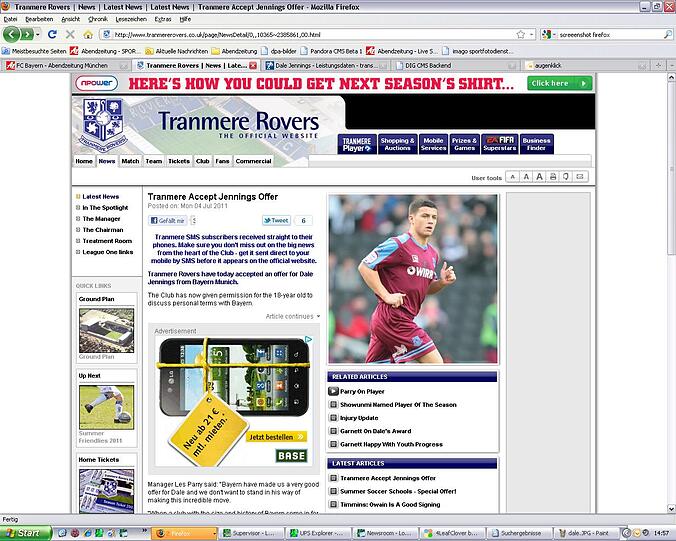
Task: Choose smallest text size user tool
Action: tap(512, 177)
